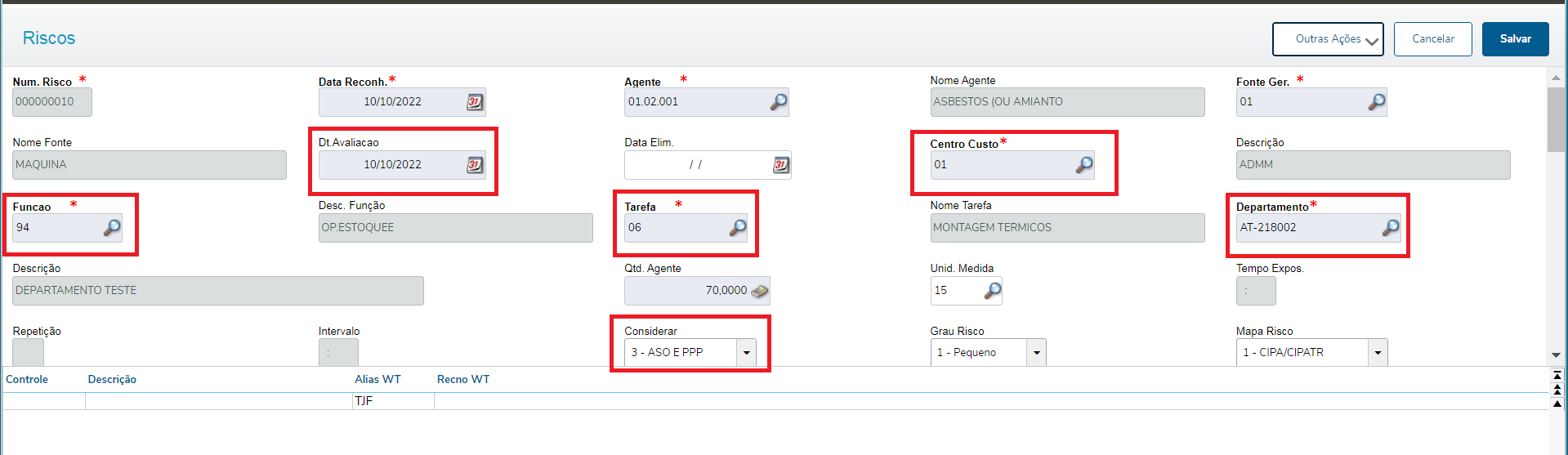Click form scrollbar down arrow
1568x455 pixels.
(1556, 355)
